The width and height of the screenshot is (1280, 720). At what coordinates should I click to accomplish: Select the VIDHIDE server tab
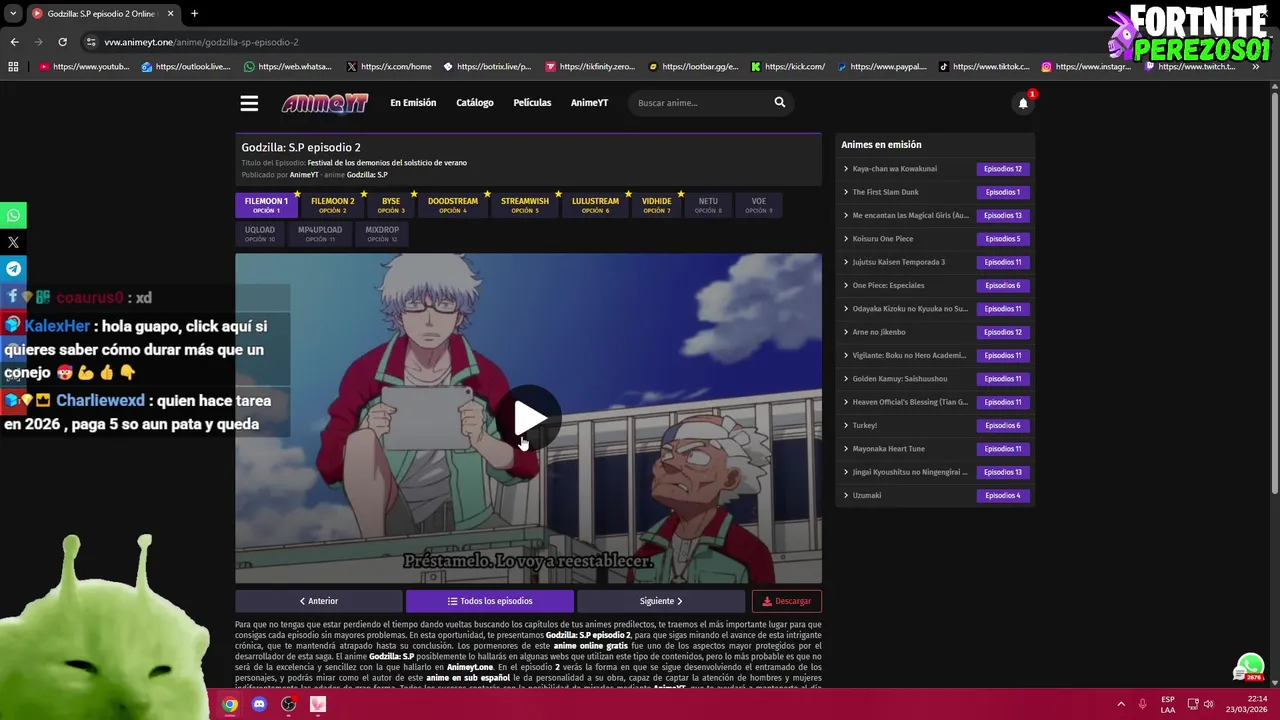[x=657, y=204]
